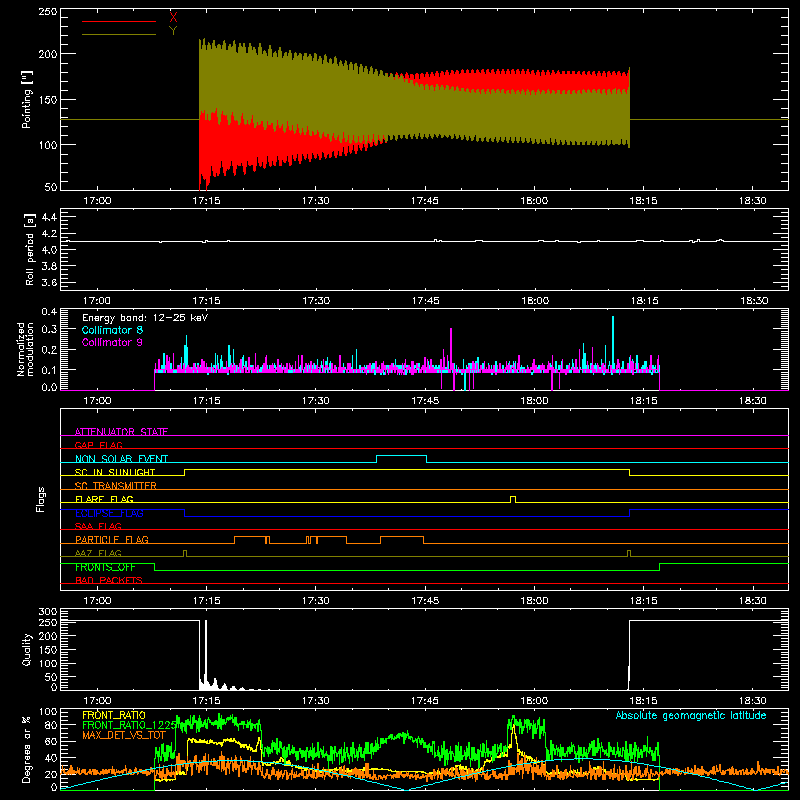This screenshot has width=800, height=800.
Task: Click the 17:15 tick under Flags plot
Action: (207, 601)
